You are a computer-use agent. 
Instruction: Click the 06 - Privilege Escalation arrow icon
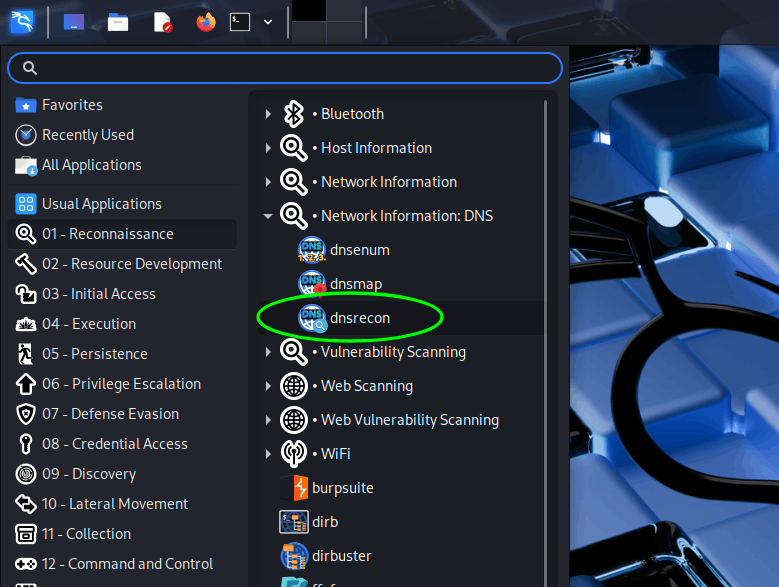tap(26, 384)
